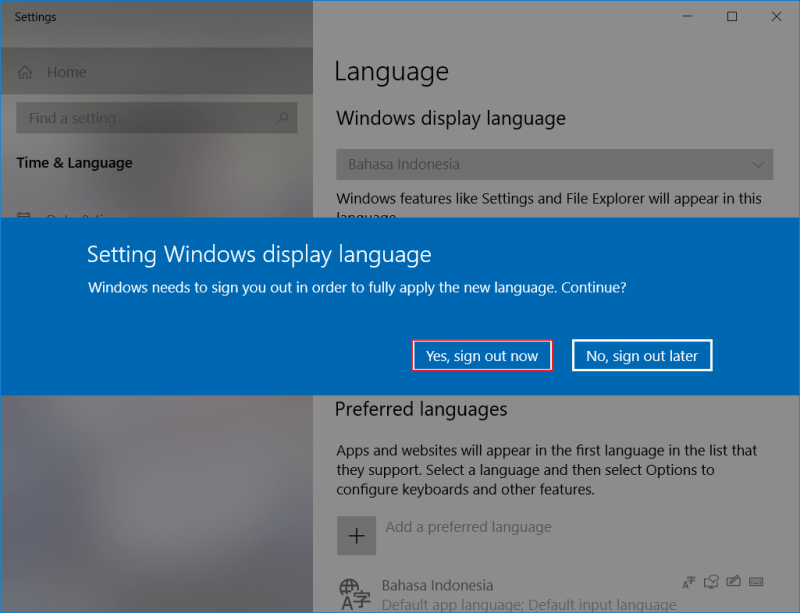The height and width of the screenshot is (613, 800).
Task: Click the Bahasa Indonesia language globe icon
Action: click(x=355, y=594)
